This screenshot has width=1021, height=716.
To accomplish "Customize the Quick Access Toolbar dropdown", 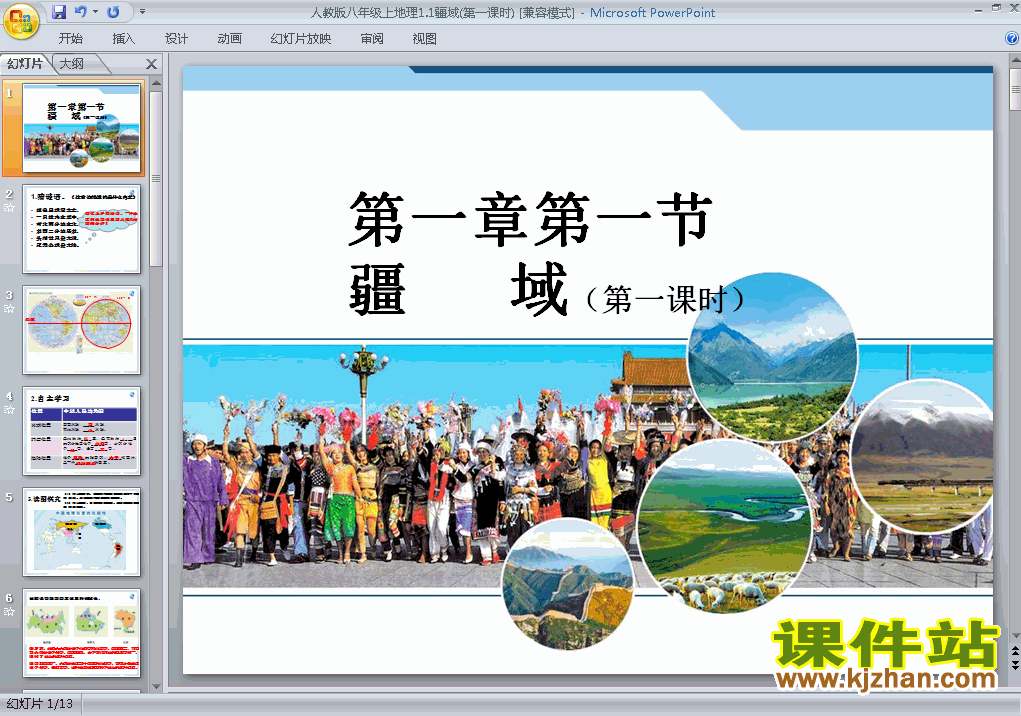I will (x=142, y=12).
